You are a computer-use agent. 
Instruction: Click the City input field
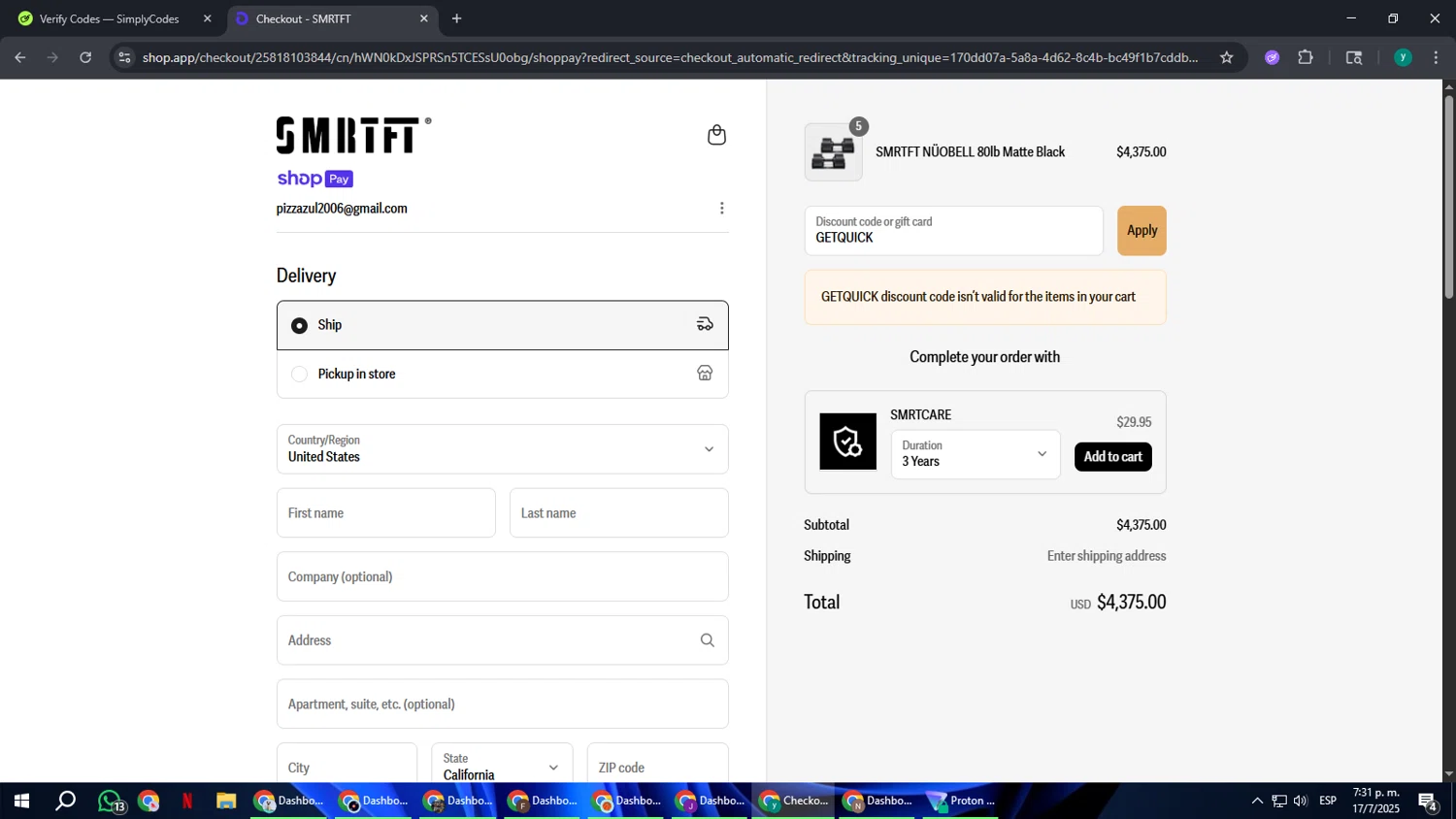347,765
